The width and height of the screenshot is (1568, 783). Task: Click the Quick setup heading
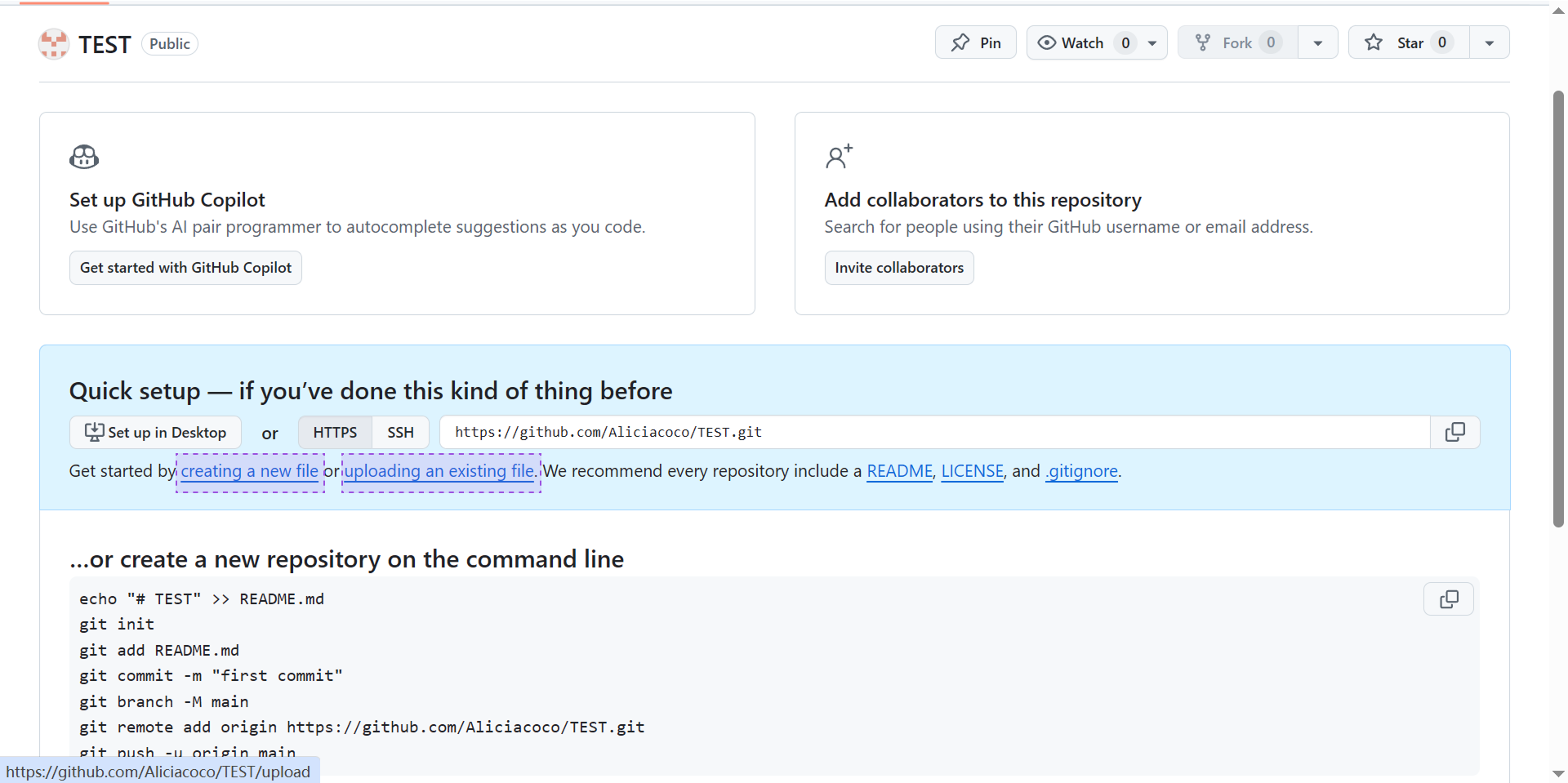(371, 391)
